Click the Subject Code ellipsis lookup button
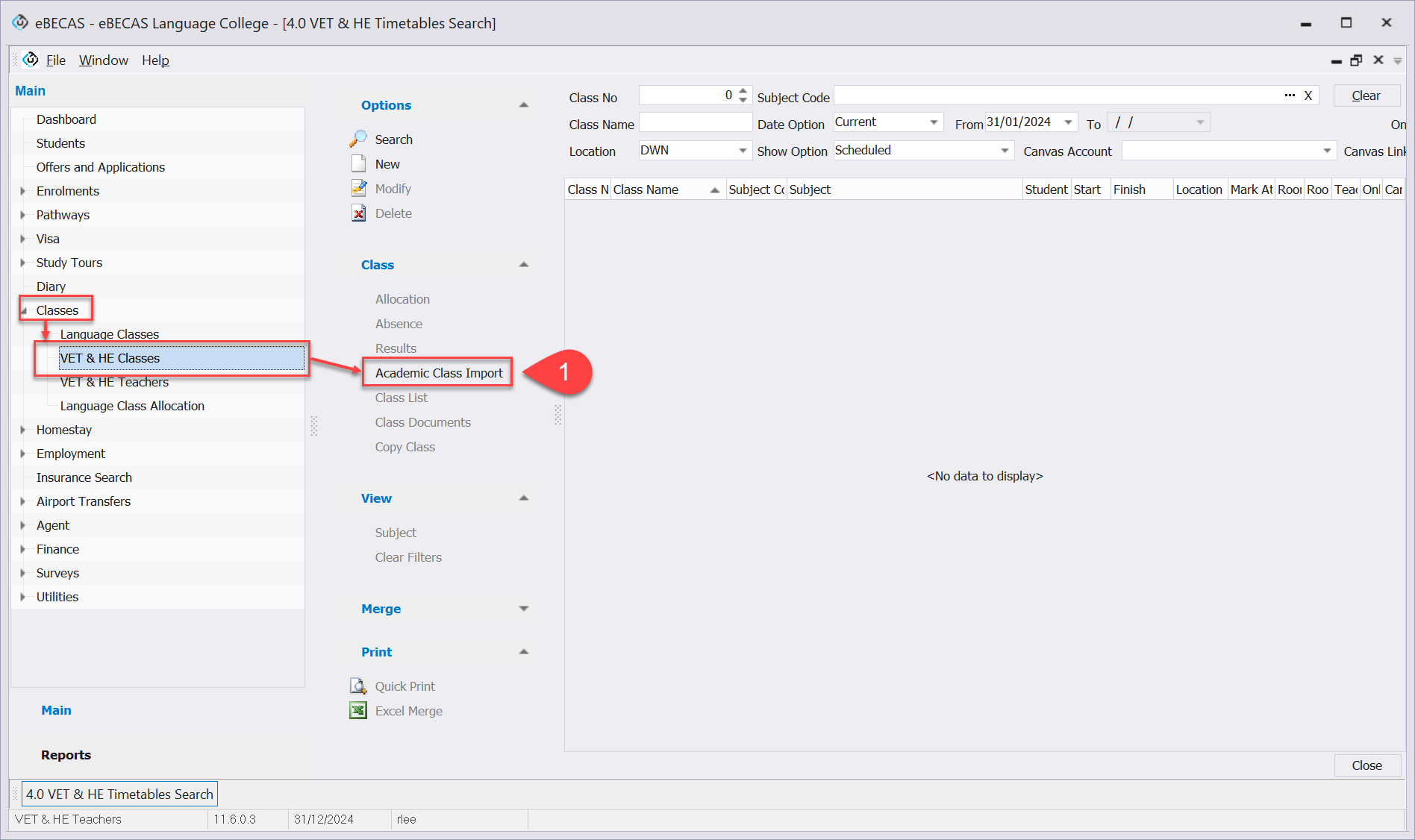Screen dimensions: 1415x840 click(1289, 95)
